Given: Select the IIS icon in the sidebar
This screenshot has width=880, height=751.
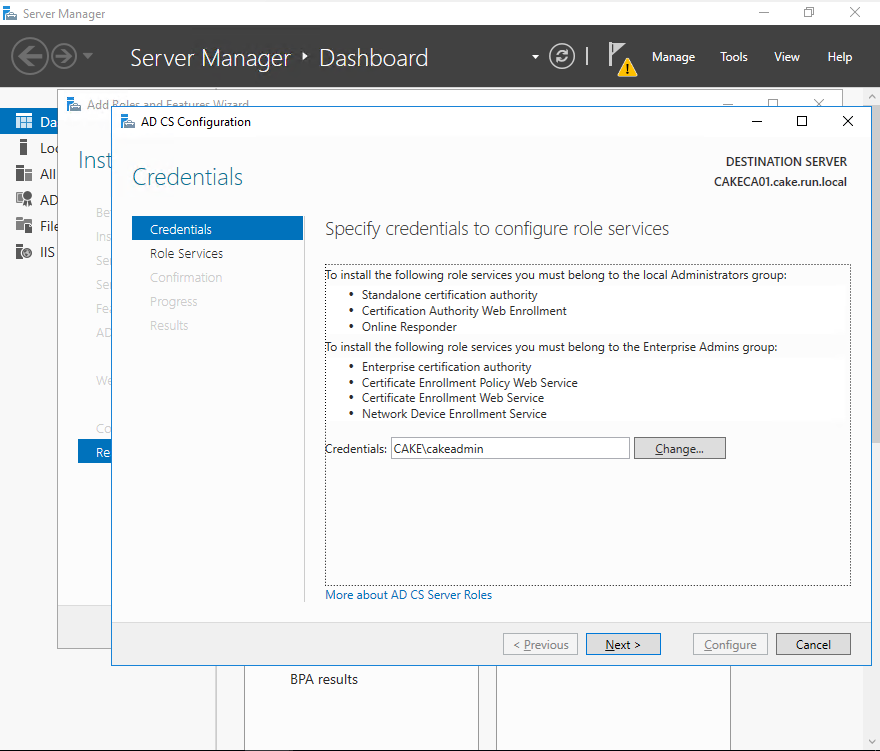Looking at the screenshot, I should (24, 251).
